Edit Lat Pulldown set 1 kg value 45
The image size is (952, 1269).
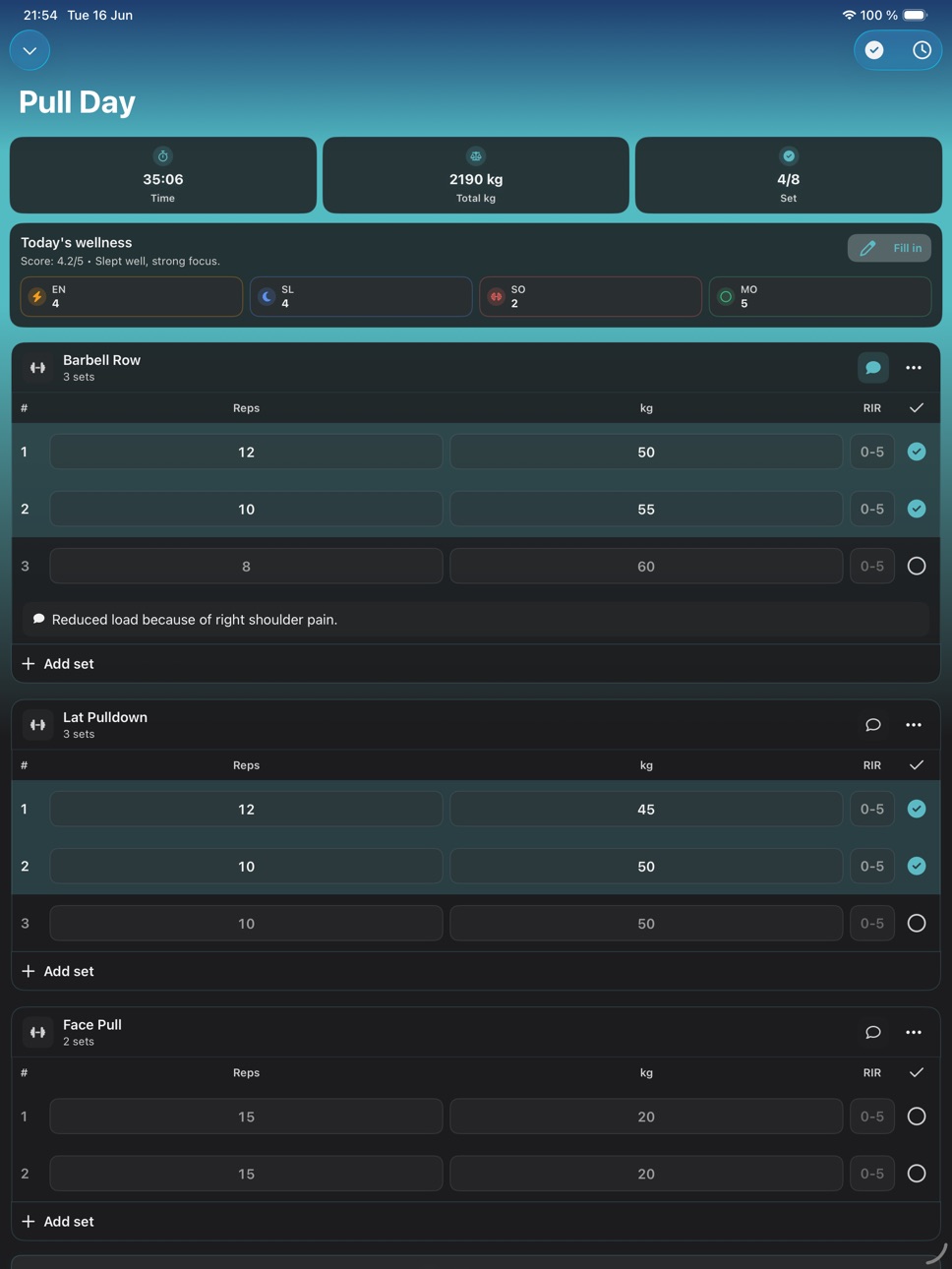click(x=646, y=809)
